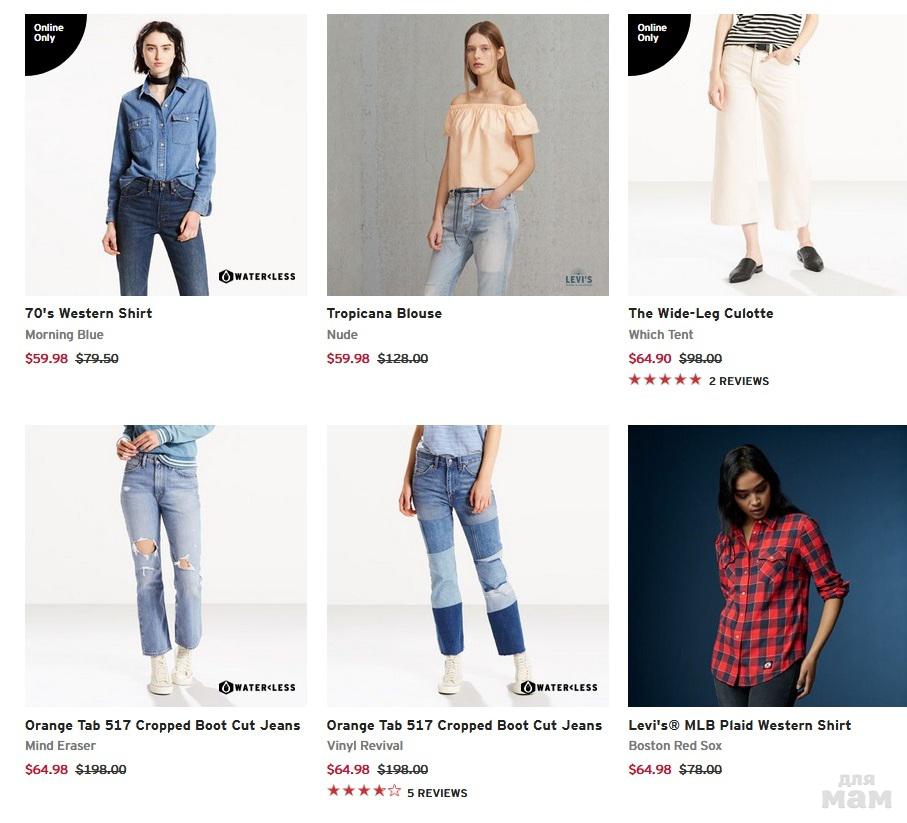This screenshot has width=907, height=823.
Task: Select the Mind Eraser ripped jeans image
Action: click(x=165, y=565)
